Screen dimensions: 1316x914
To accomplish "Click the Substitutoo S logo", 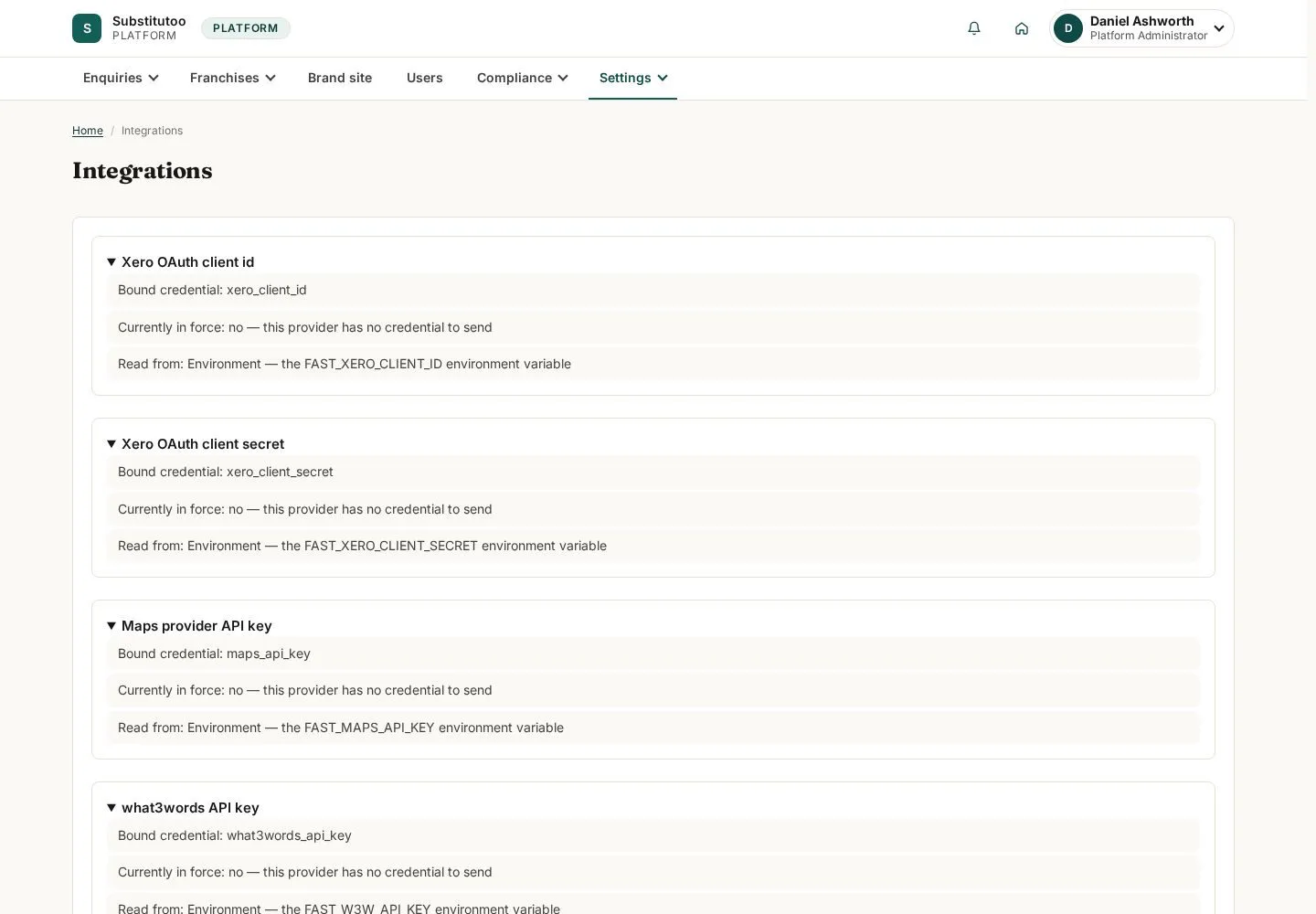I will (87, 28).
